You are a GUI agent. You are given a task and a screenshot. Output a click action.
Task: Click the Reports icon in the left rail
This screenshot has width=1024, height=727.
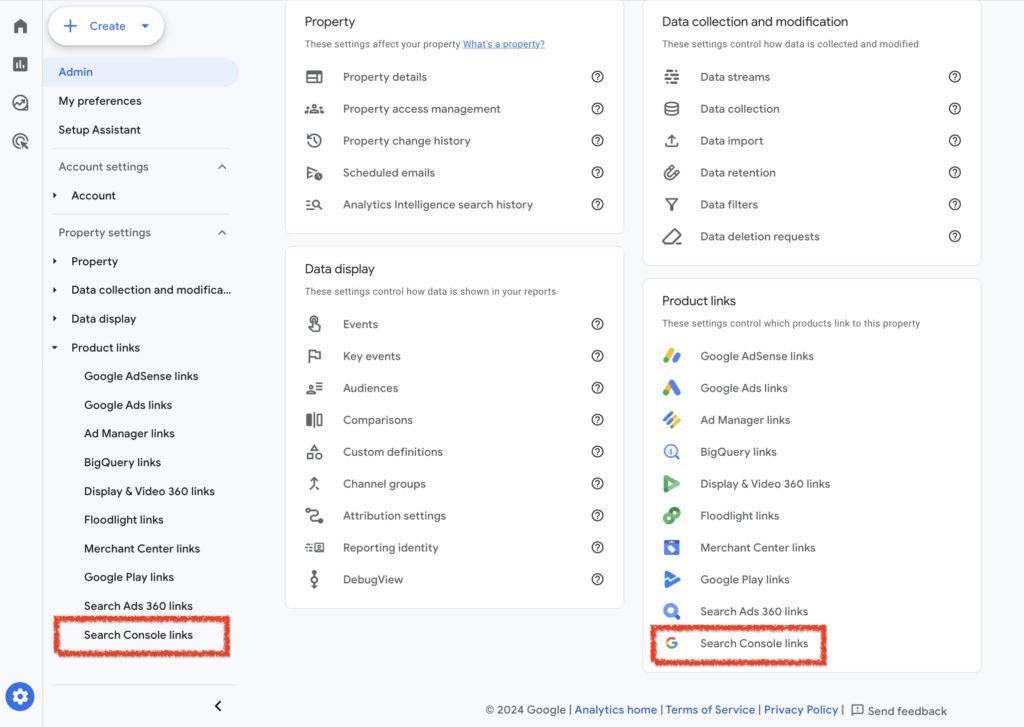tap(19, 64)
